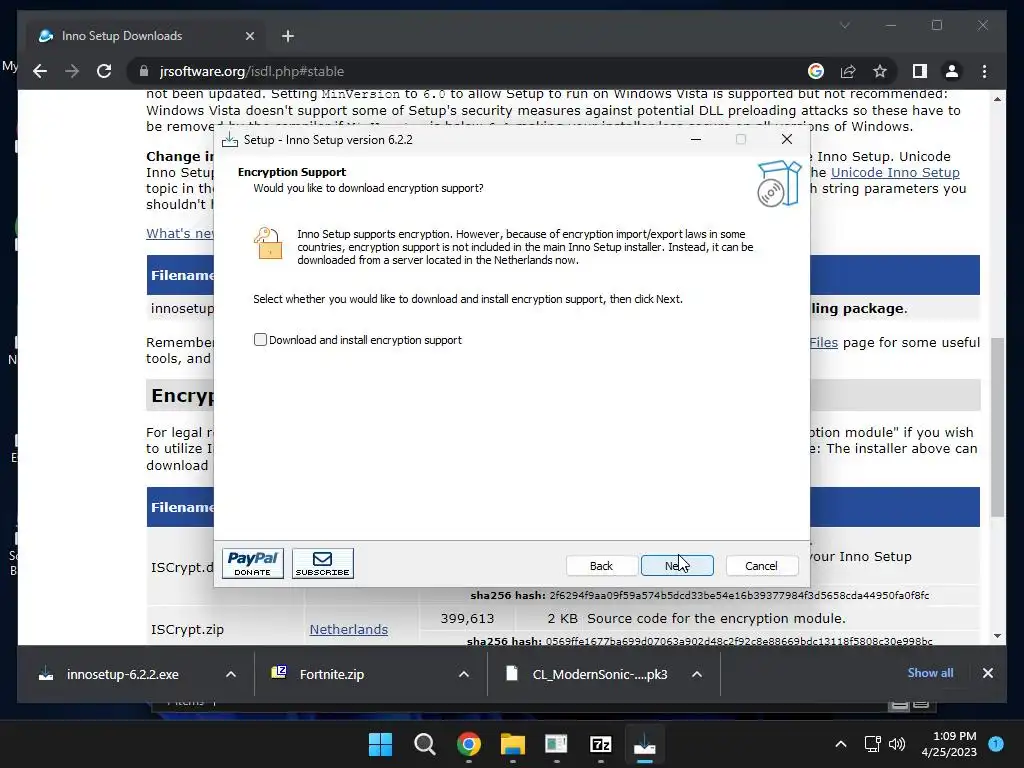The width and height of the screenshot is (1024, 768).
Task: Click the Next button in Setup
Action: [677, 566]
